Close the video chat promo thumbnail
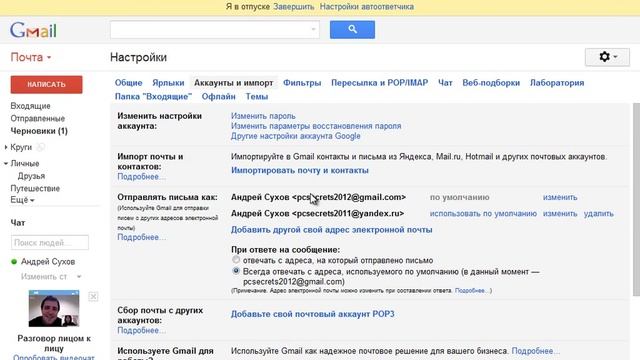 [93, 297]
